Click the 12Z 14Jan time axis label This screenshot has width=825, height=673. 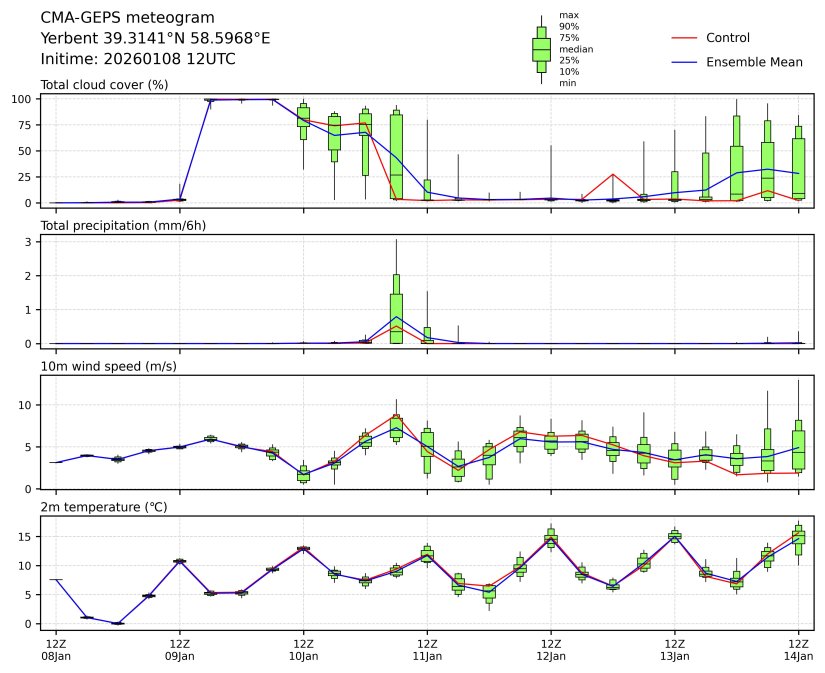pos(798,649)
